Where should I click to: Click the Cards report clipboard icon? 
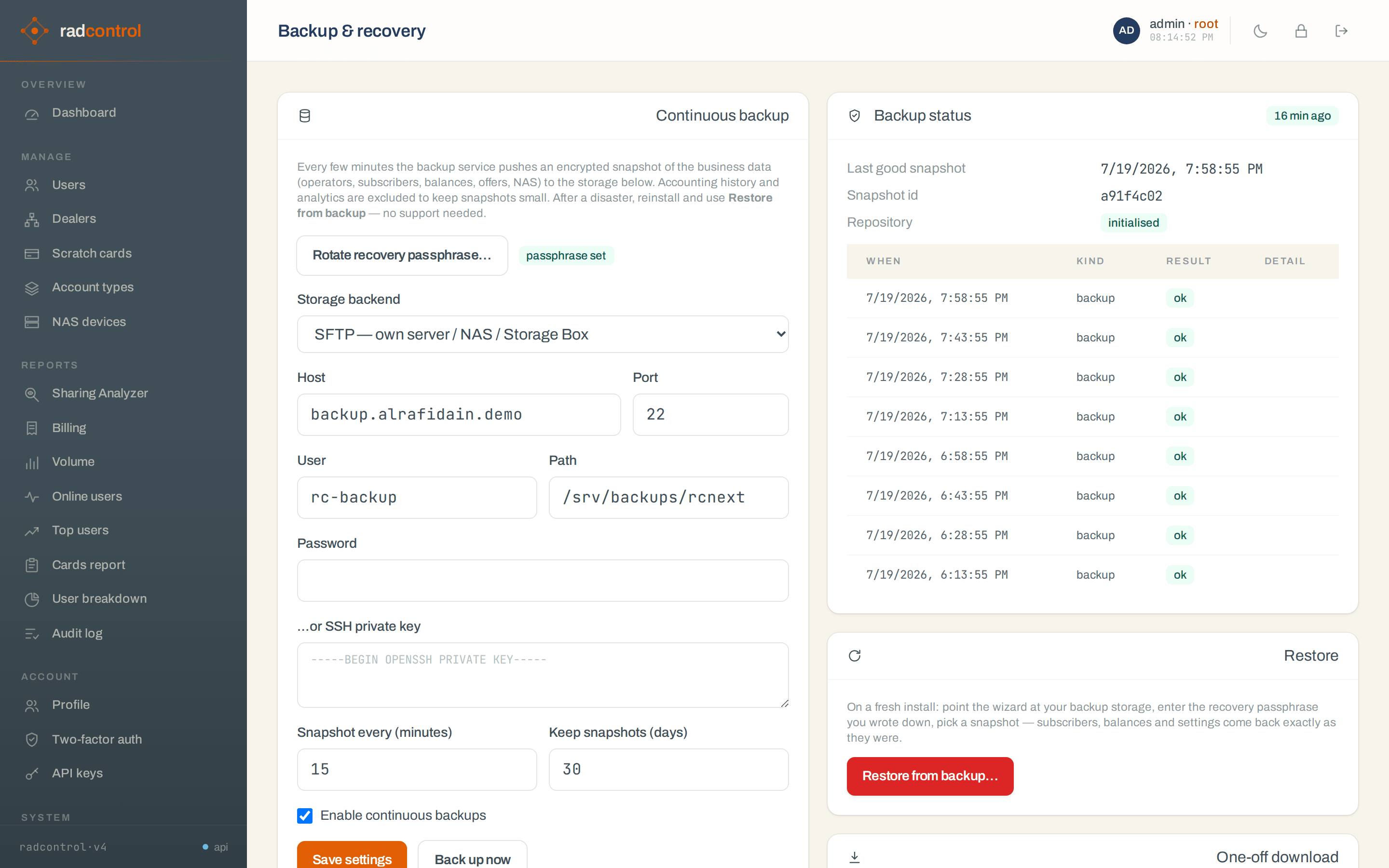point(32,565)
